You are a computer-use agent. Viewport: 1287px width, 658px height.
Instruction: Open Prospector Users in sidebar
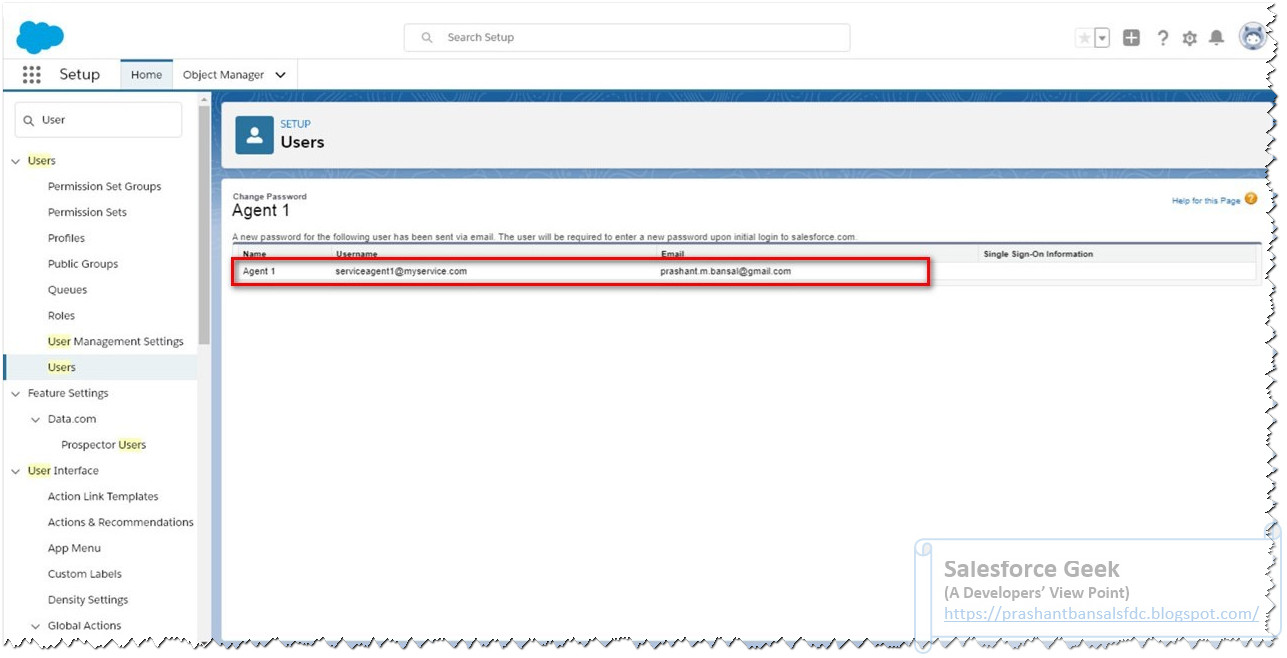[103, 446]
